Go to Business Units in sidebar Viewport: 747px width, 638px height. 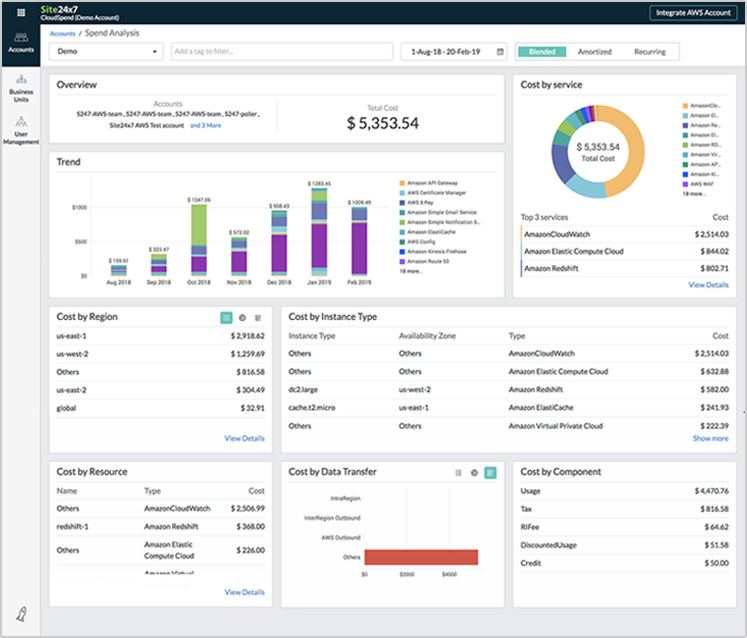[21, 89]
